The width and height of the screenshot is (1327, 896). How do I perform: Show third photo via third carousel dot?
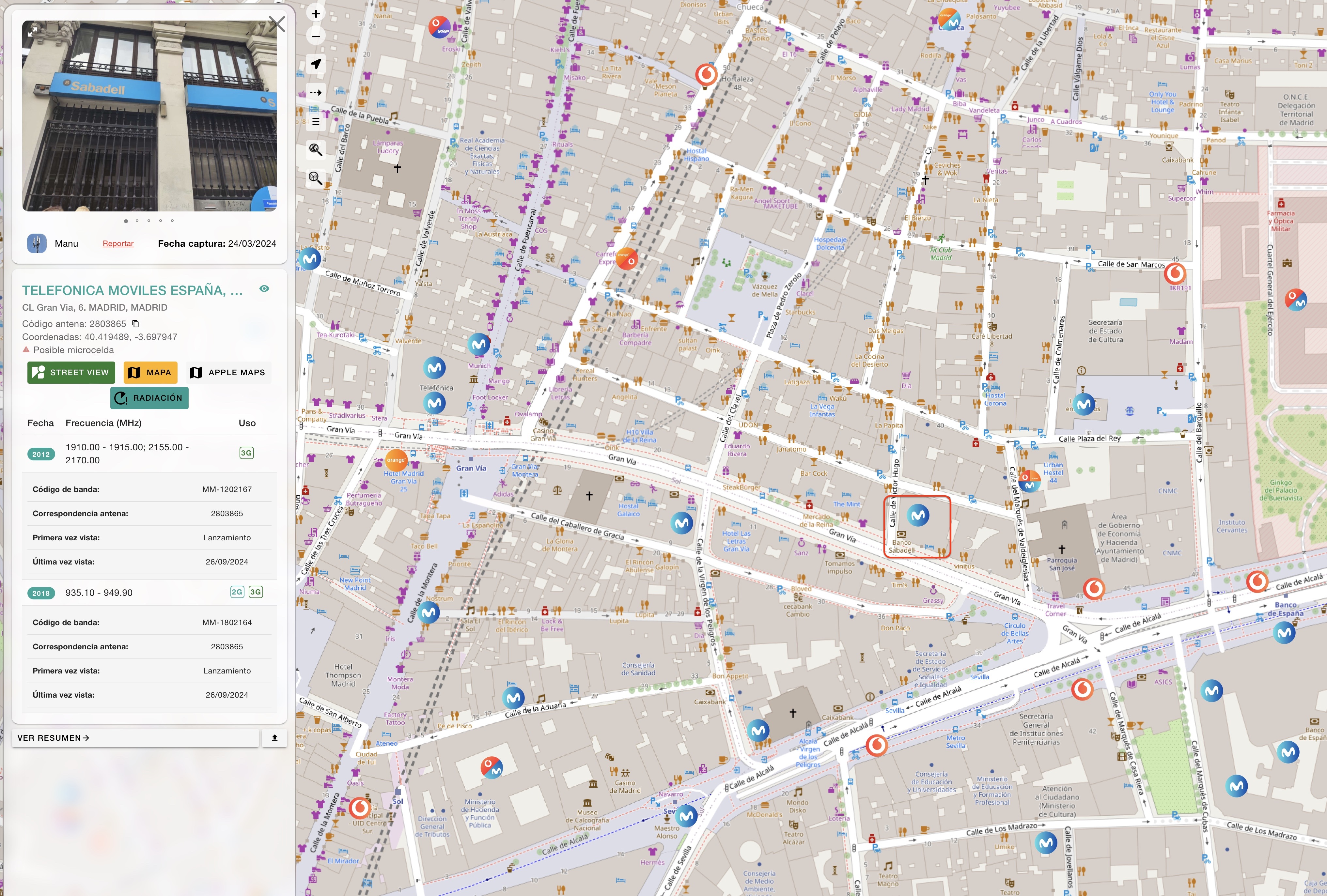[148, 220]
